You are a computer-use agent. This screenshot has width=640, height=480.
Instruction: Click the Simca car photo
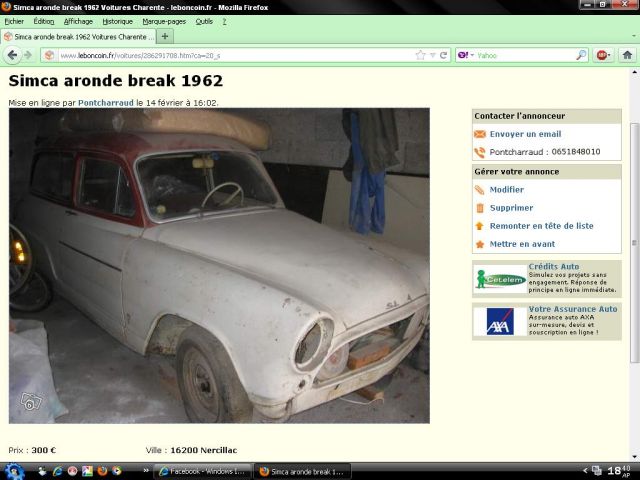point(219,266)
